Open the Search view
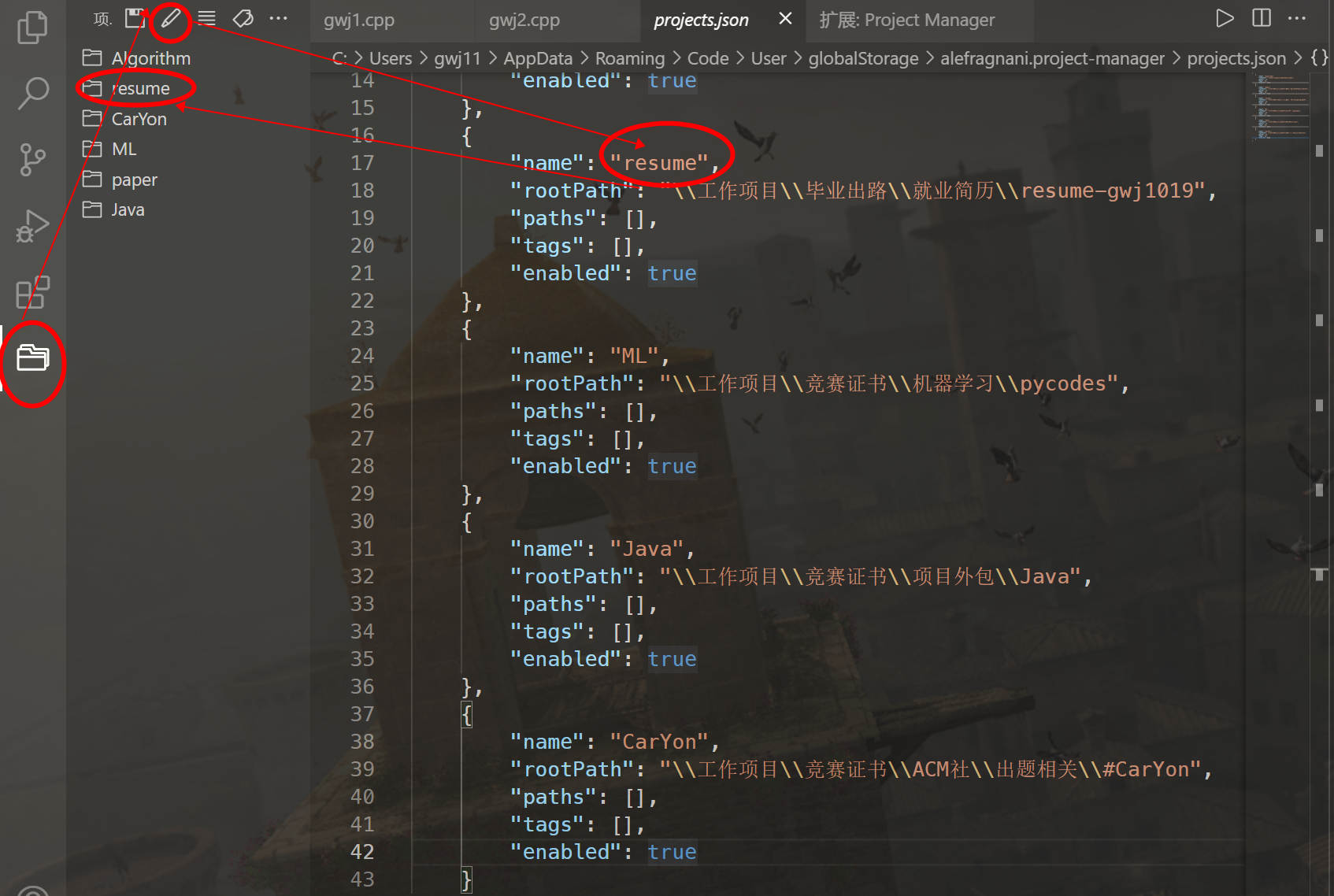Viewport: 1334px width, 896px height. [x=32, y=92]
